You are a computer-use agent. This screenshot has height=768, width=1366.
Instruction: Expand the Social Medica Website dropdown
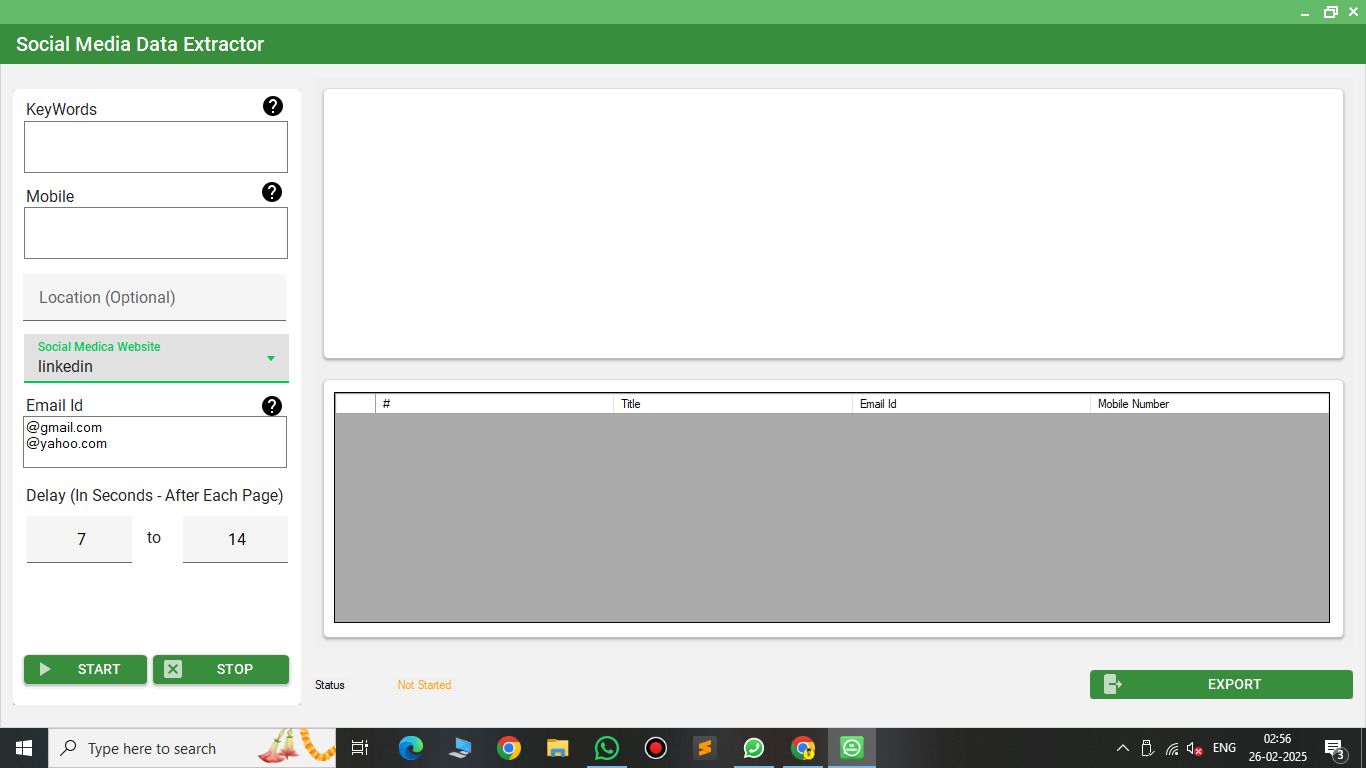pyautogui.click(x=156, y=358)
